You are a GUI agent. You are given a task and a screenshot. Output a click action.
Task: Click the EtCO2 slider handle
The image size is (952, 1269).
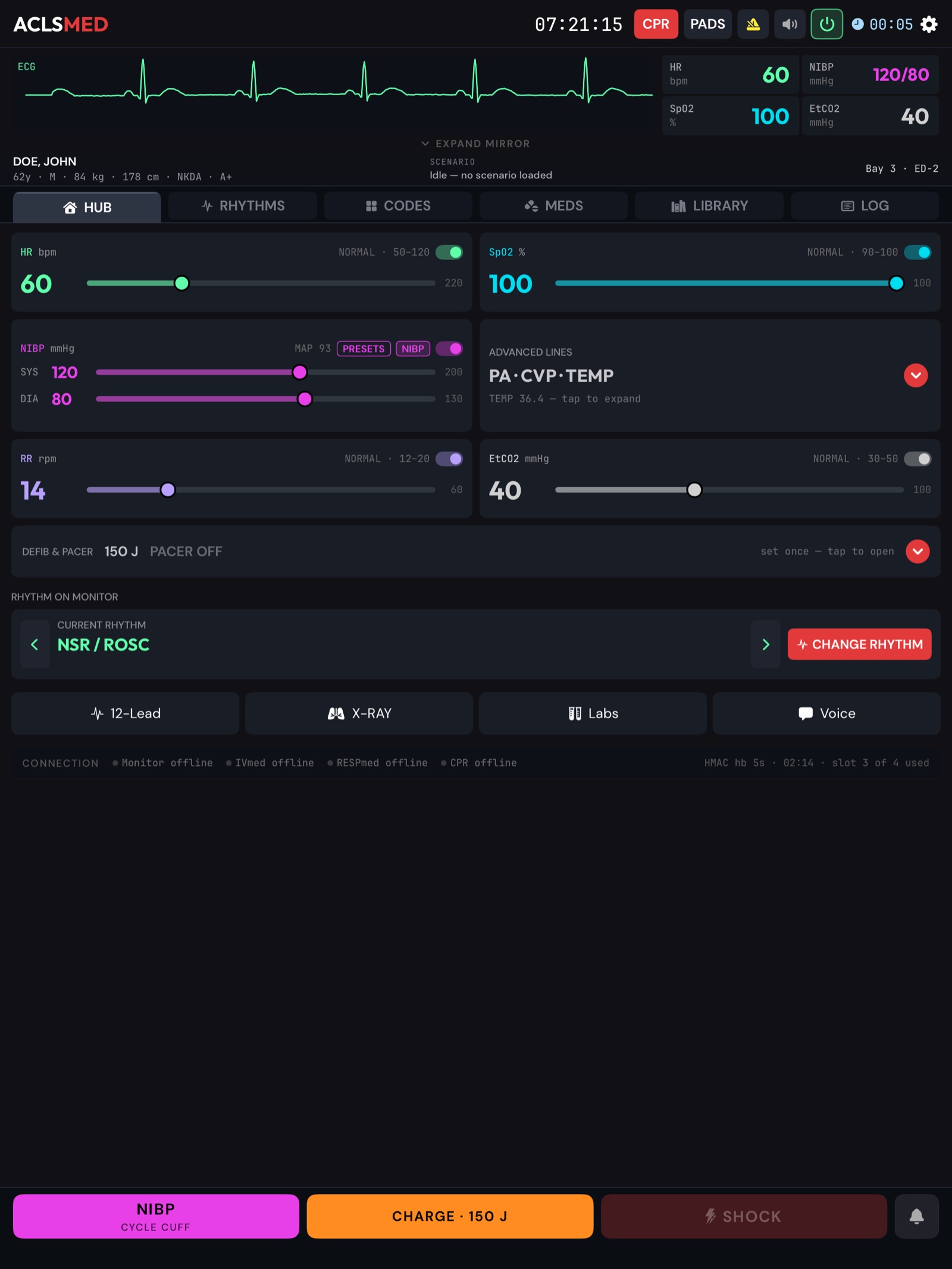coord(694,490)
